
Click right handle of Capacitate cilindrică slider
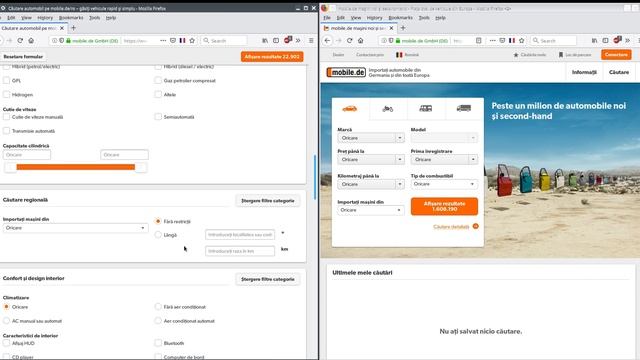click(141, 167)
